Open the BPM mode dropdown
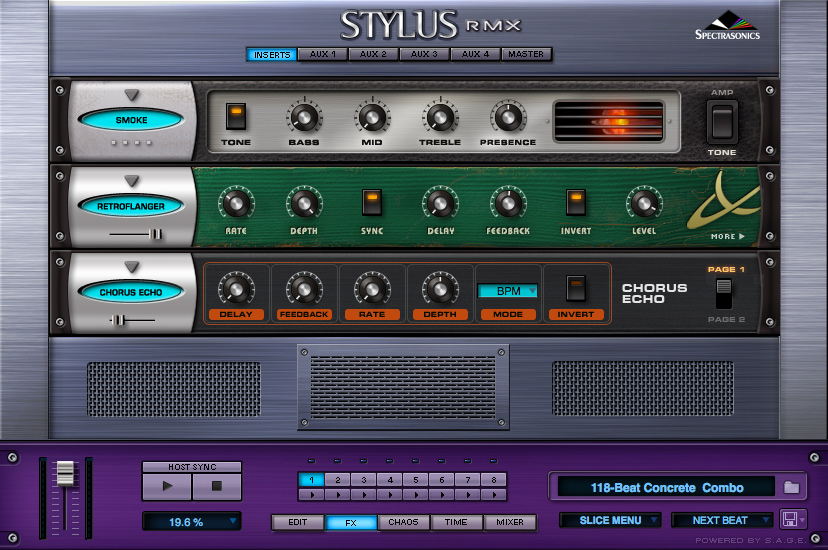 click(507, 291)
